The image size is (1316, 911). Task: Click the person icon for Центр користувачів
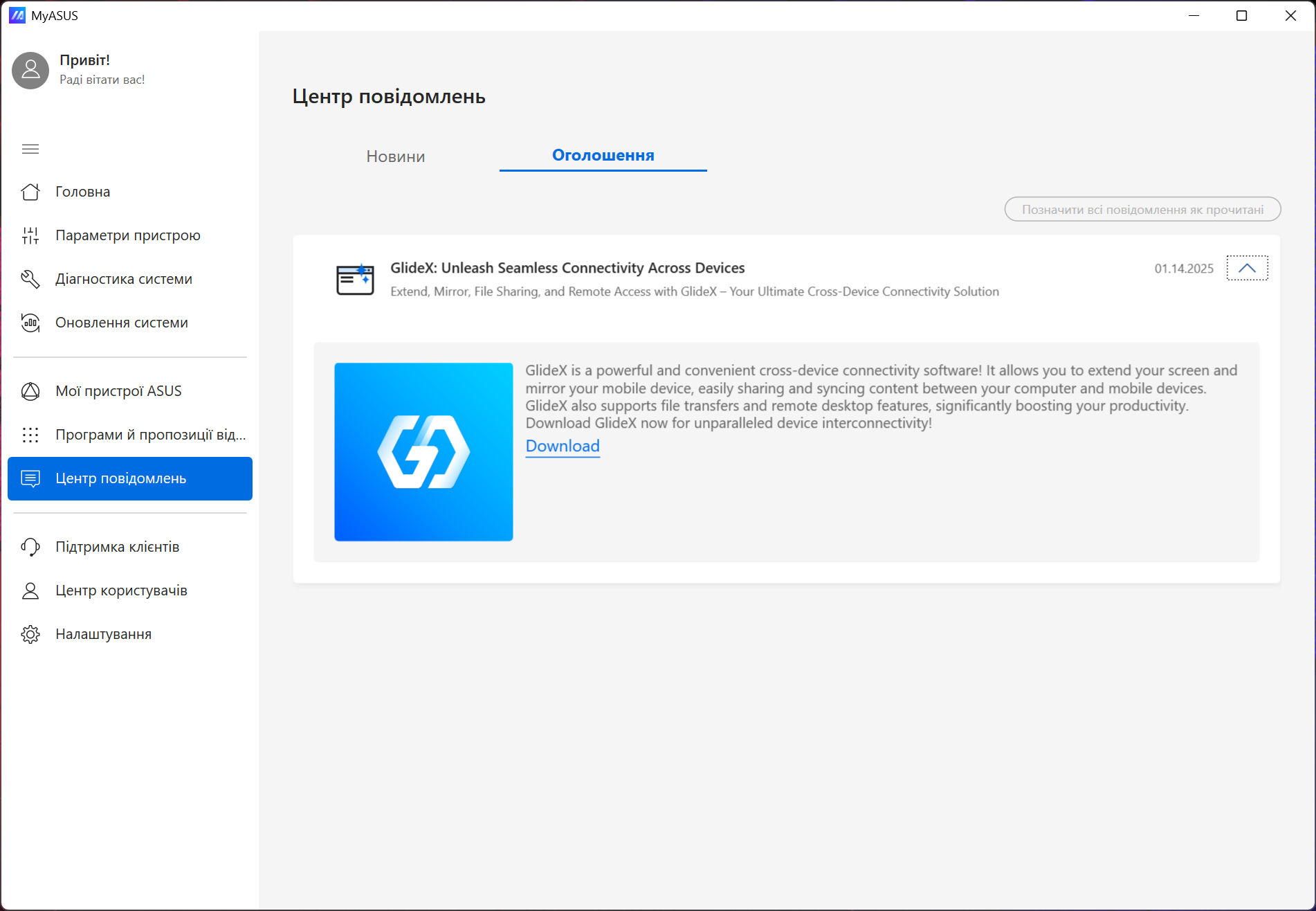coord(30,590)
